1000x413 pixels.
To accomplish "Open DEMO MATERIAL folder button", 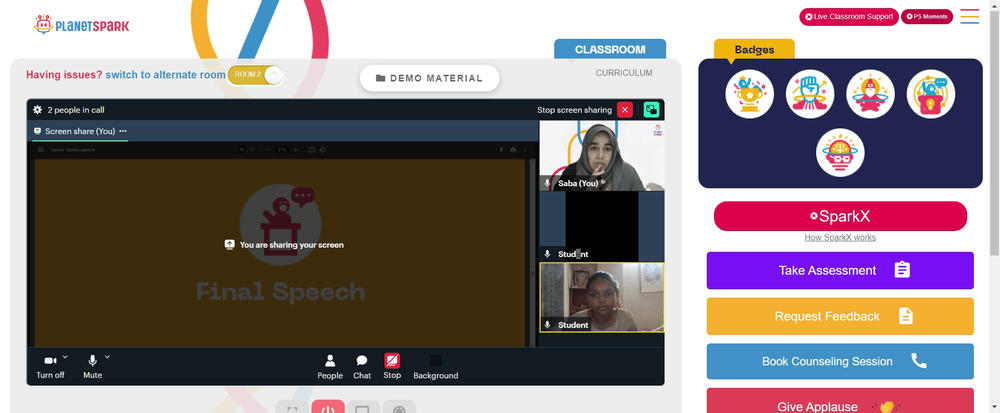I will (x=429, y=78).
